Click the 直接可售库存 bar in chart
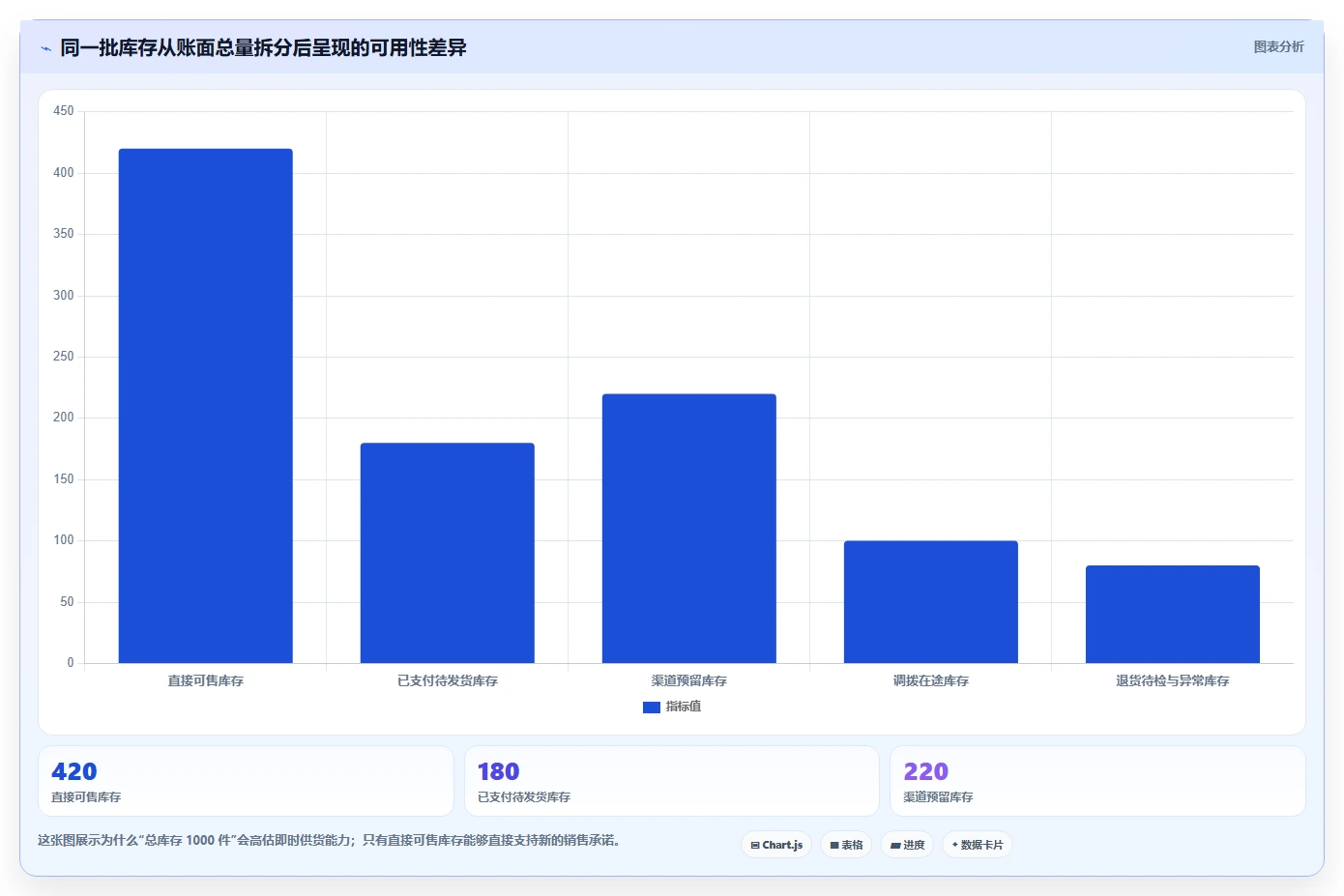 click(205, 406)
